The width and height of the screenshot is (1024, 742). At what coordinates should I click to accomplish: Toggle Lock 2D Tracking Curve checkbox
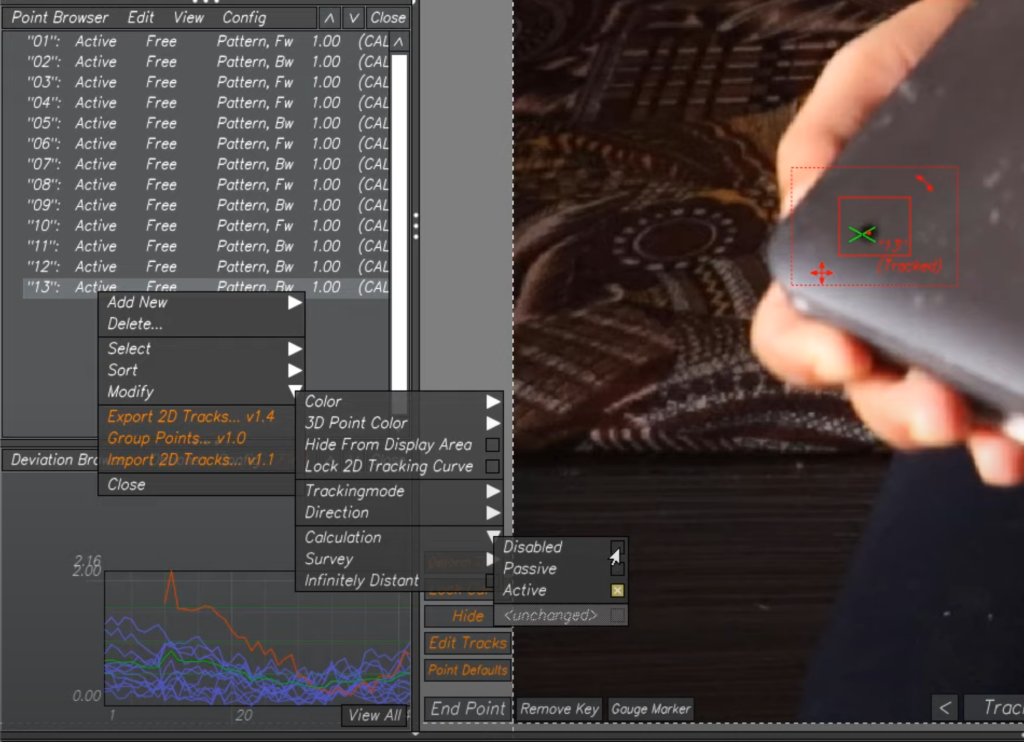(492, 466)
